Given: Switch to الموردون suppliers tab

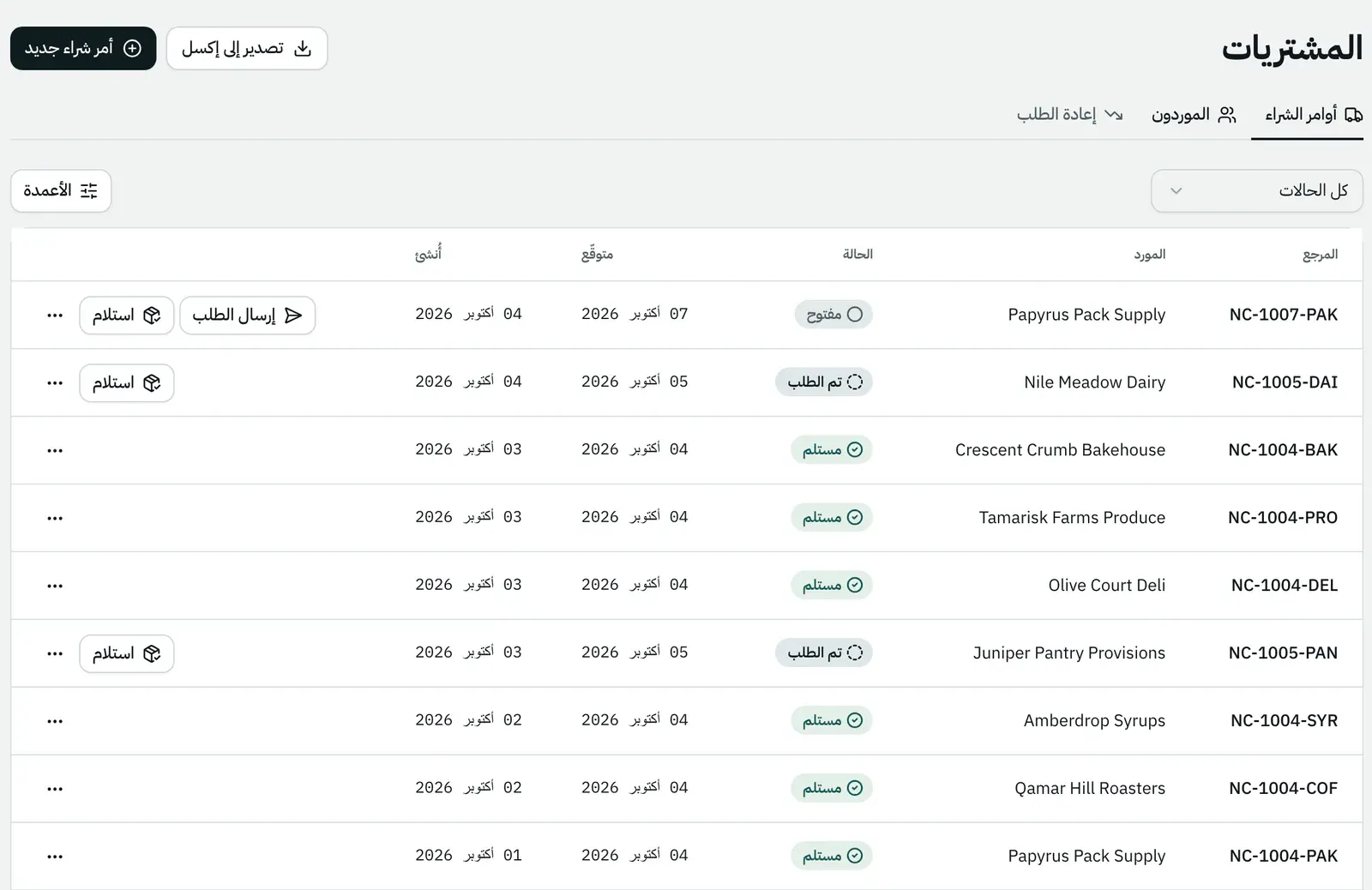Looking at the screenshot, I should pyautogui.click(x=1194, y=115).
